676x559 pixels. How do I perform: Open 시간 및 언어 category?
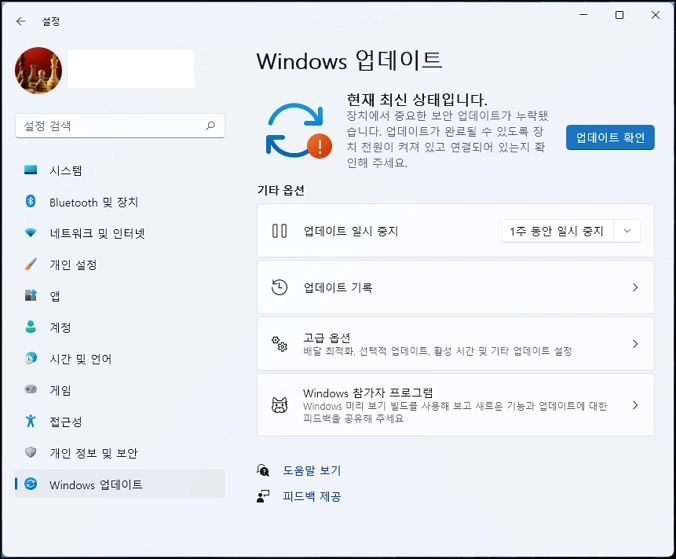pyautogui.click(x=120, y=359)
